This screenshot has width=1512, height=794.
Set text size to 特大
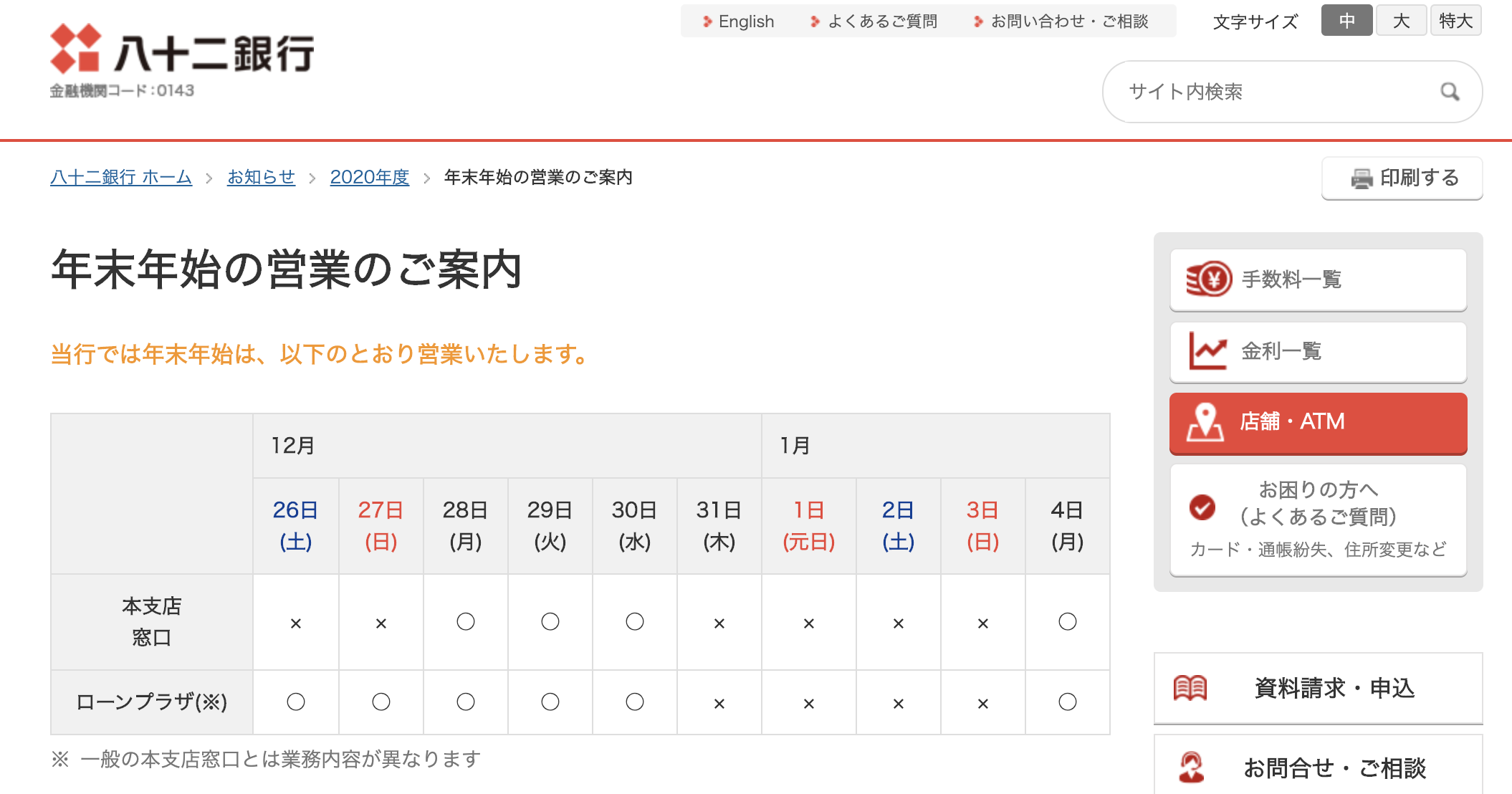(x=1456, y=21)
